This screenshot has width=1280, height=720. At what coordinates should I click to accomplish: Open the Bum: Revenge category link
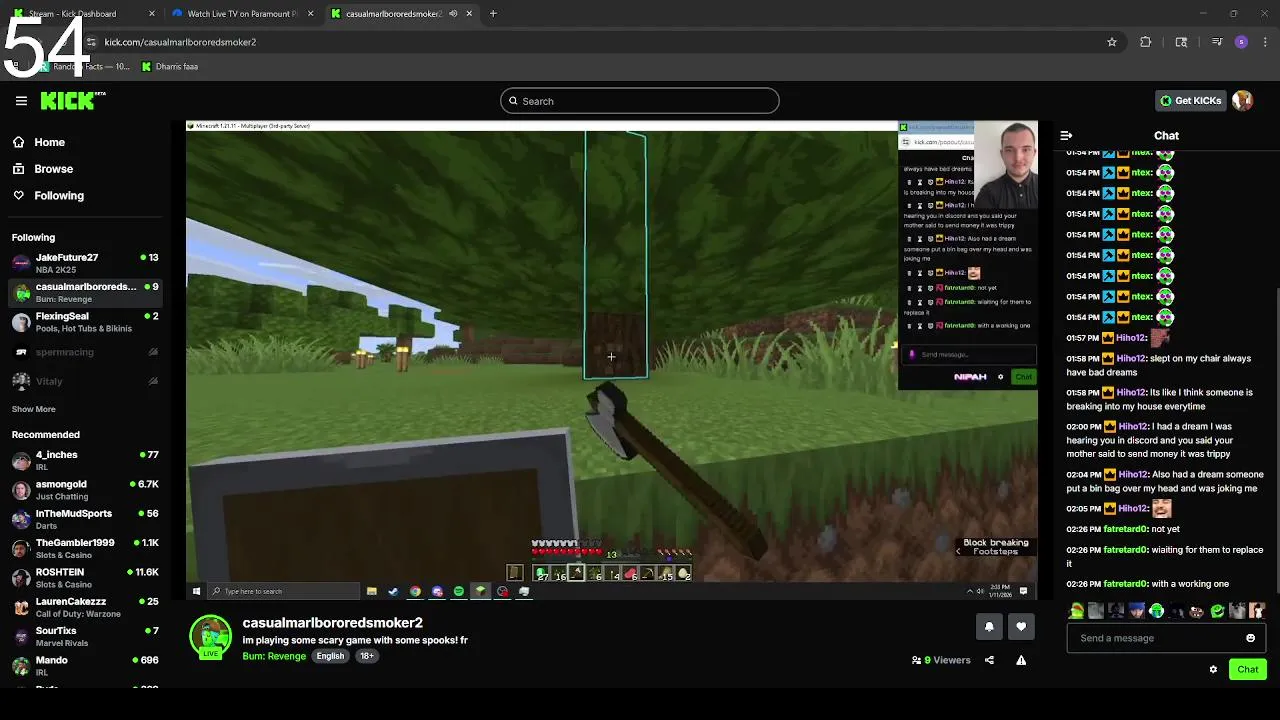(273, 656)
